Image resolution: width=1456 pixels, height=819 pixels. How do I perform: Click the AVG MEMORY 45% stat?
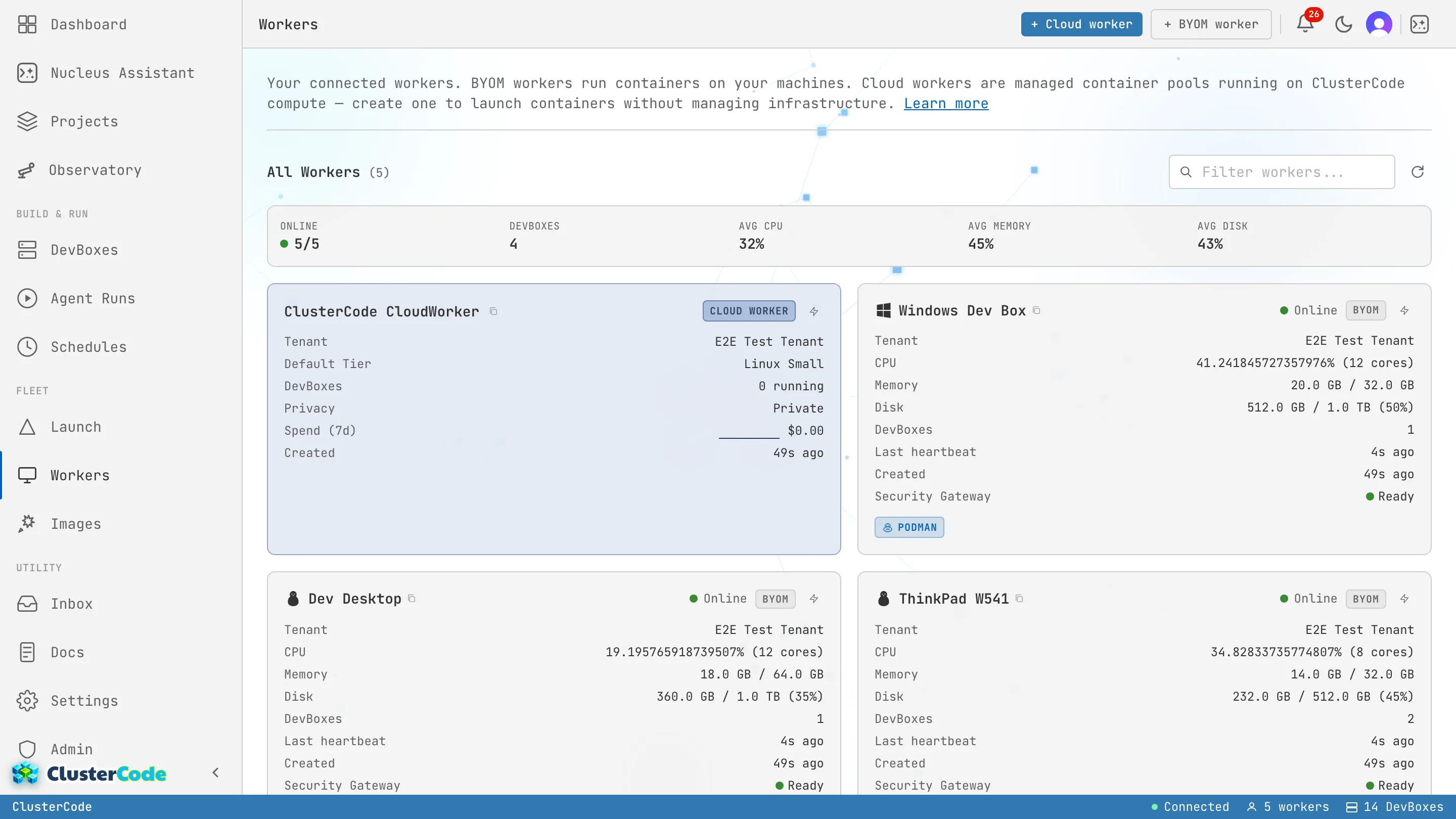tap(999, 236)
